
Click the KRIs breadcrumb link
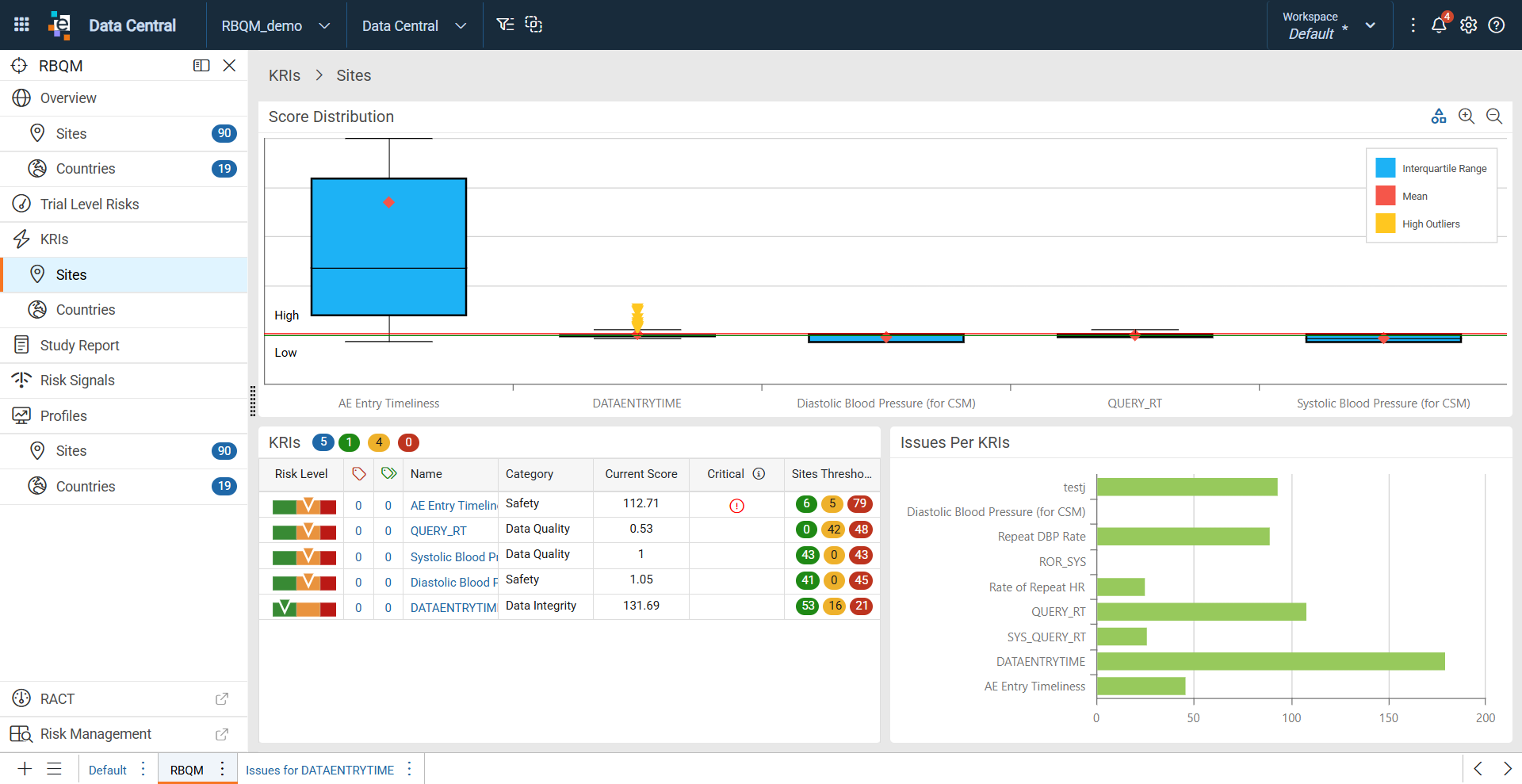285,75
